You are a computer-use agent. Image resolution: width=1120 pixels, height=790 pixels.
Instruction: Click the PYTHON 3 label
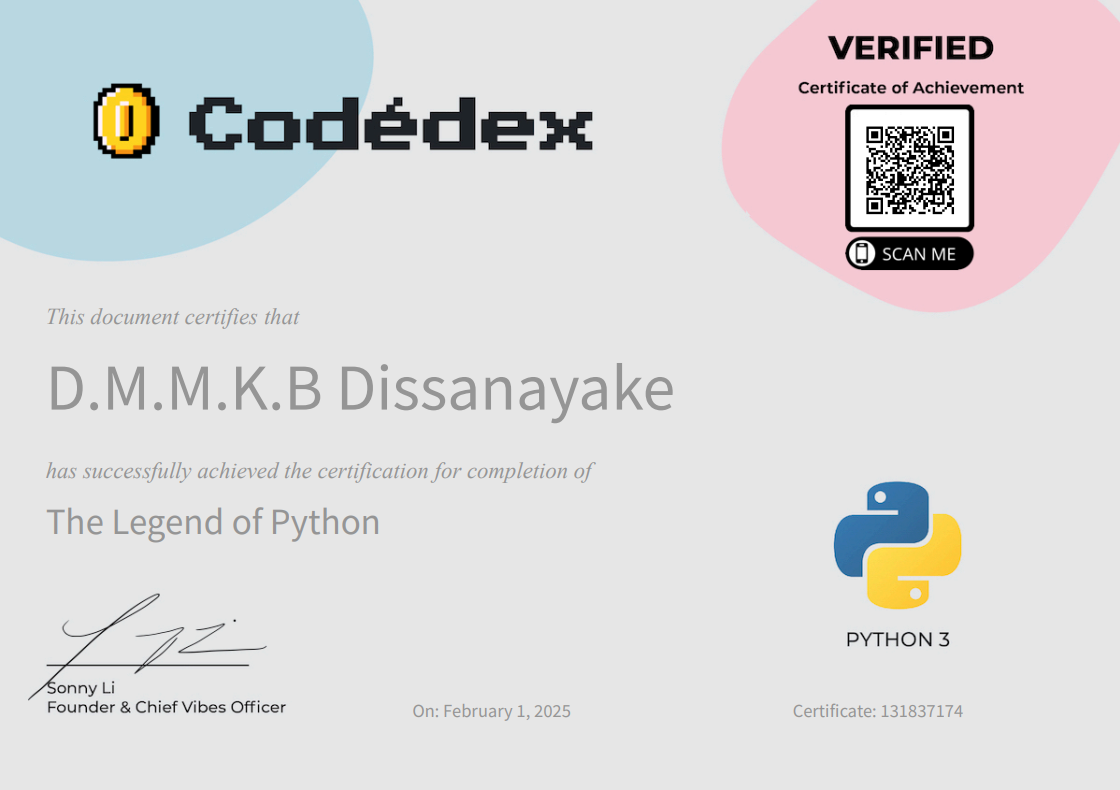(x=897, y=640)
